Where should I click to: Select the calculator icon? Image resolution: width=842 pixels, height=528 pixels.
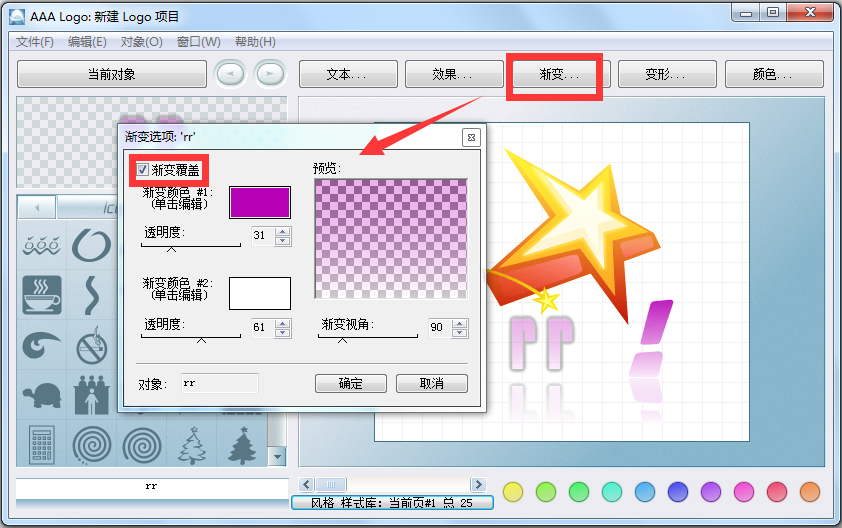[x=42, y=443]
